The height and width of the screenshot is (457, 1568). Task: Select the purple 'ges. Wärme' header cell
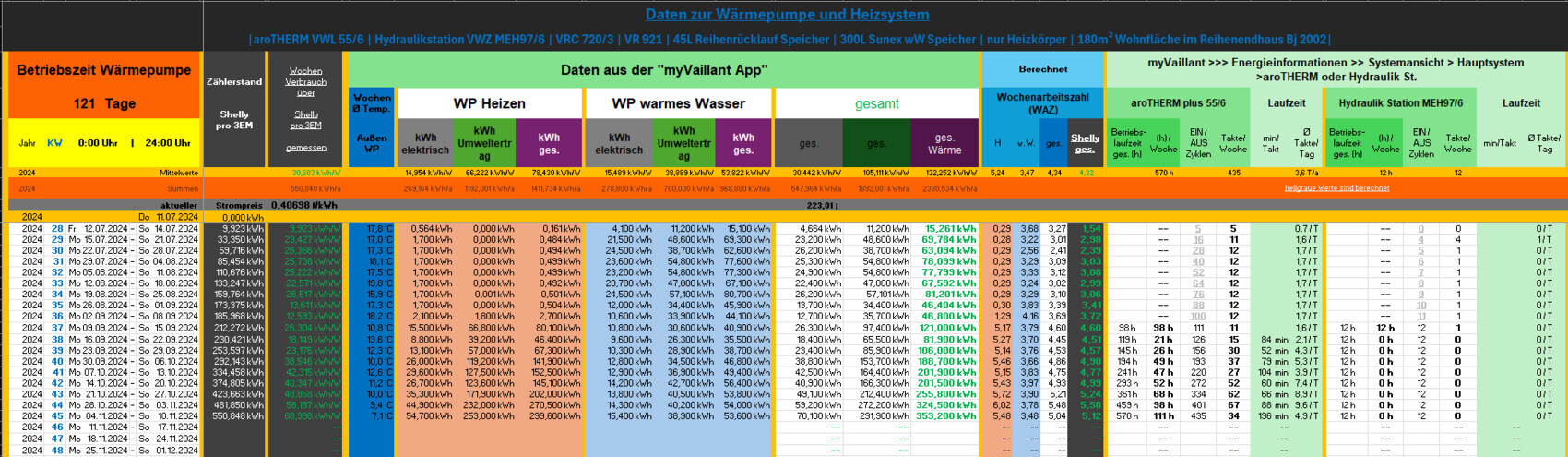pyautogui.click(x=944, y=143)
